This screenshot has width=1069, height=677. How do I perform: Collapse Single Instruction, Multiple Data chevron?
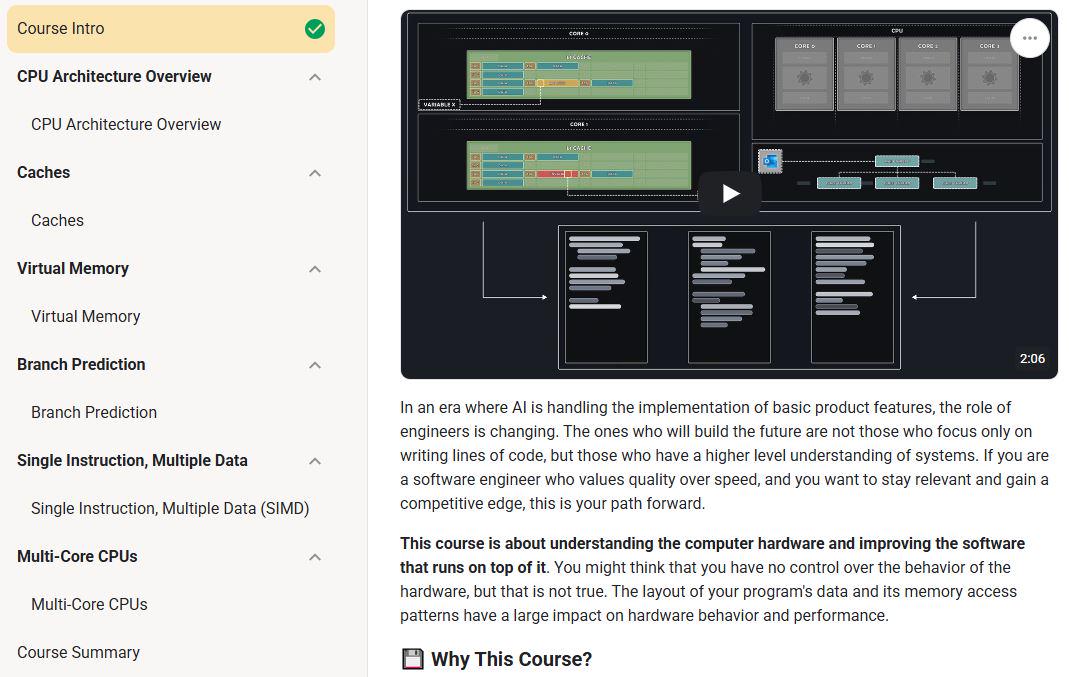pos(314,462)
